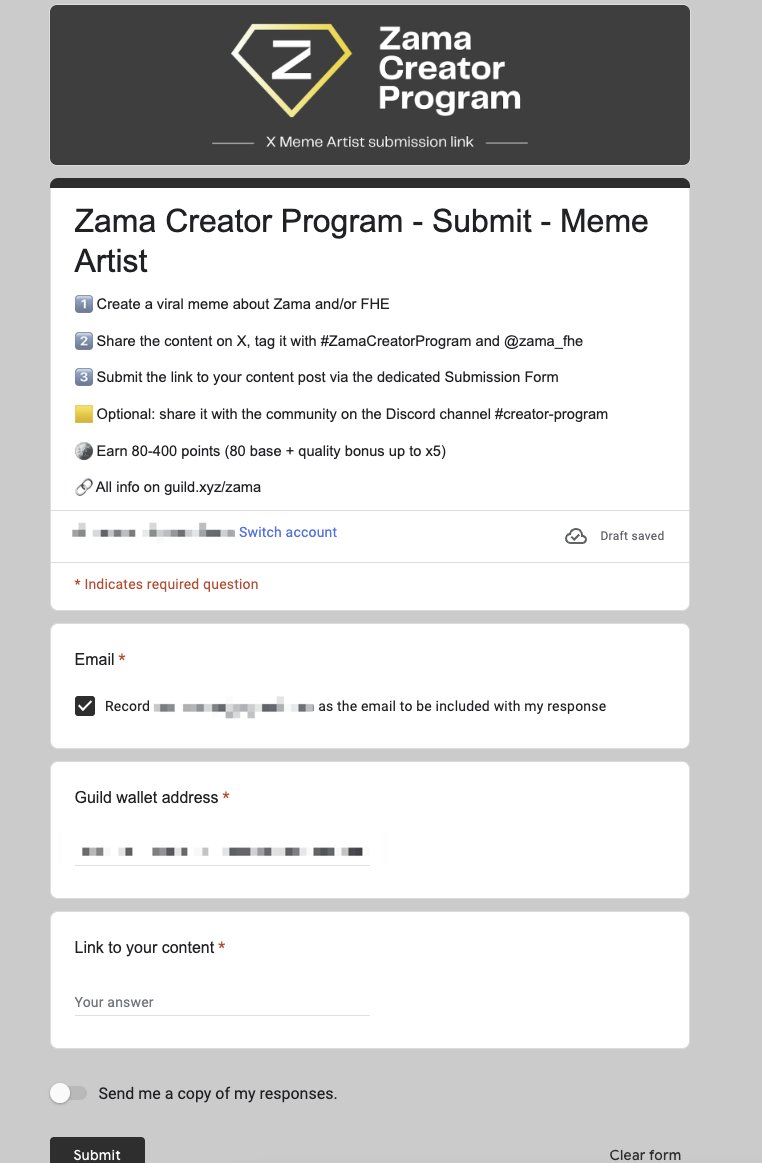Click the keycap 3 emoji bullet
The width and height of the screenshot is (762, 1163).
pos(83,377)
